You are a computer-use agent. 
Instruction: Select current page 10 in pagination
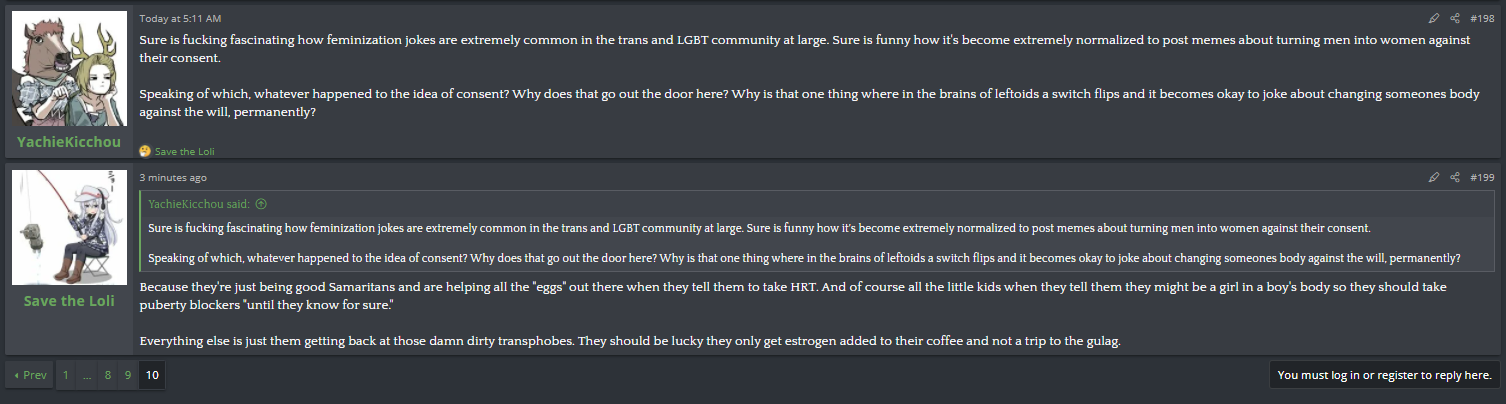pyautogui.click(x=152, y=375)
